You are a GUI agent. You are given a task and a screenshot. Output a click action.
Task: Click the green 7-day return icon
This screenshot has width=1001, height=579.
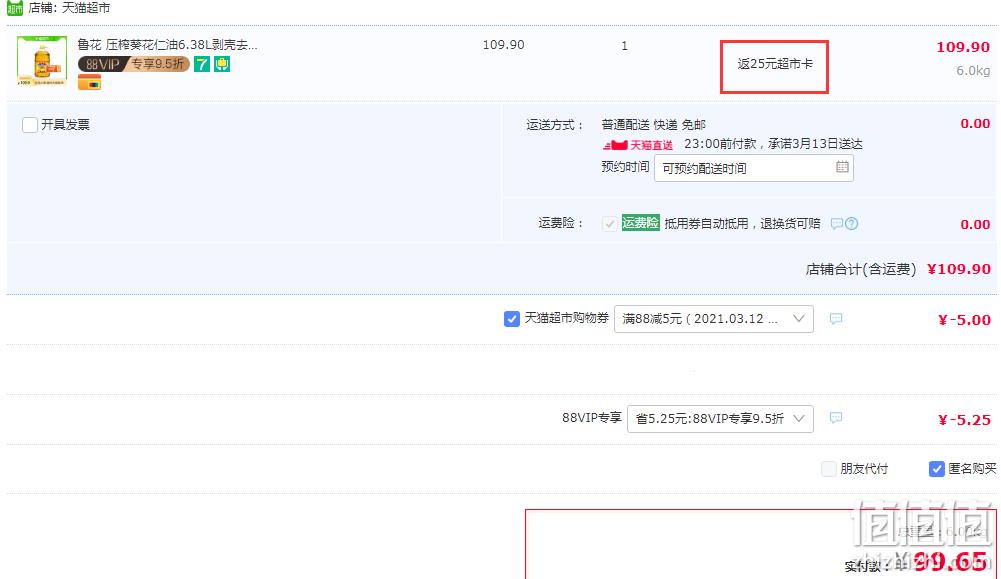pos(202,64)
